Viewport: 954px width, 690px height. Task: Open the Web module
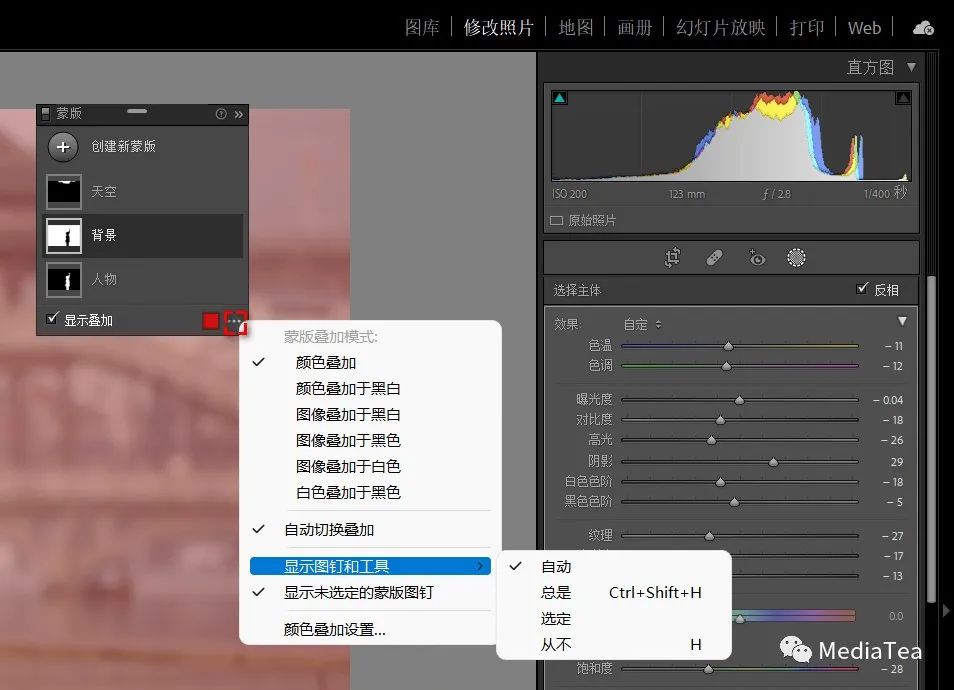click(864, 28)
